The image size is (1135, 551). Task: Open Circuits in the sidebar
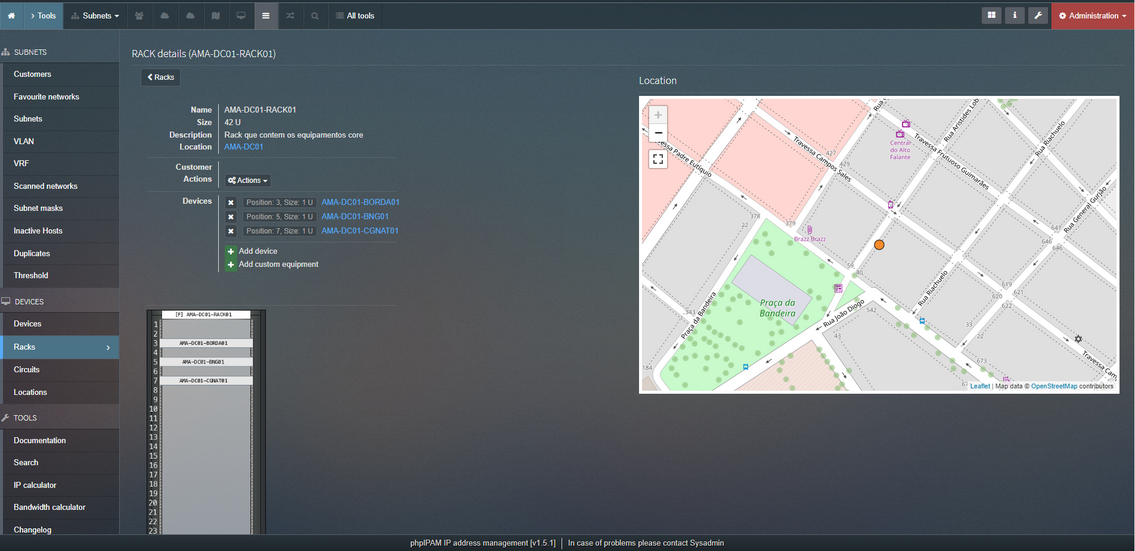click(x=60, y=370)
